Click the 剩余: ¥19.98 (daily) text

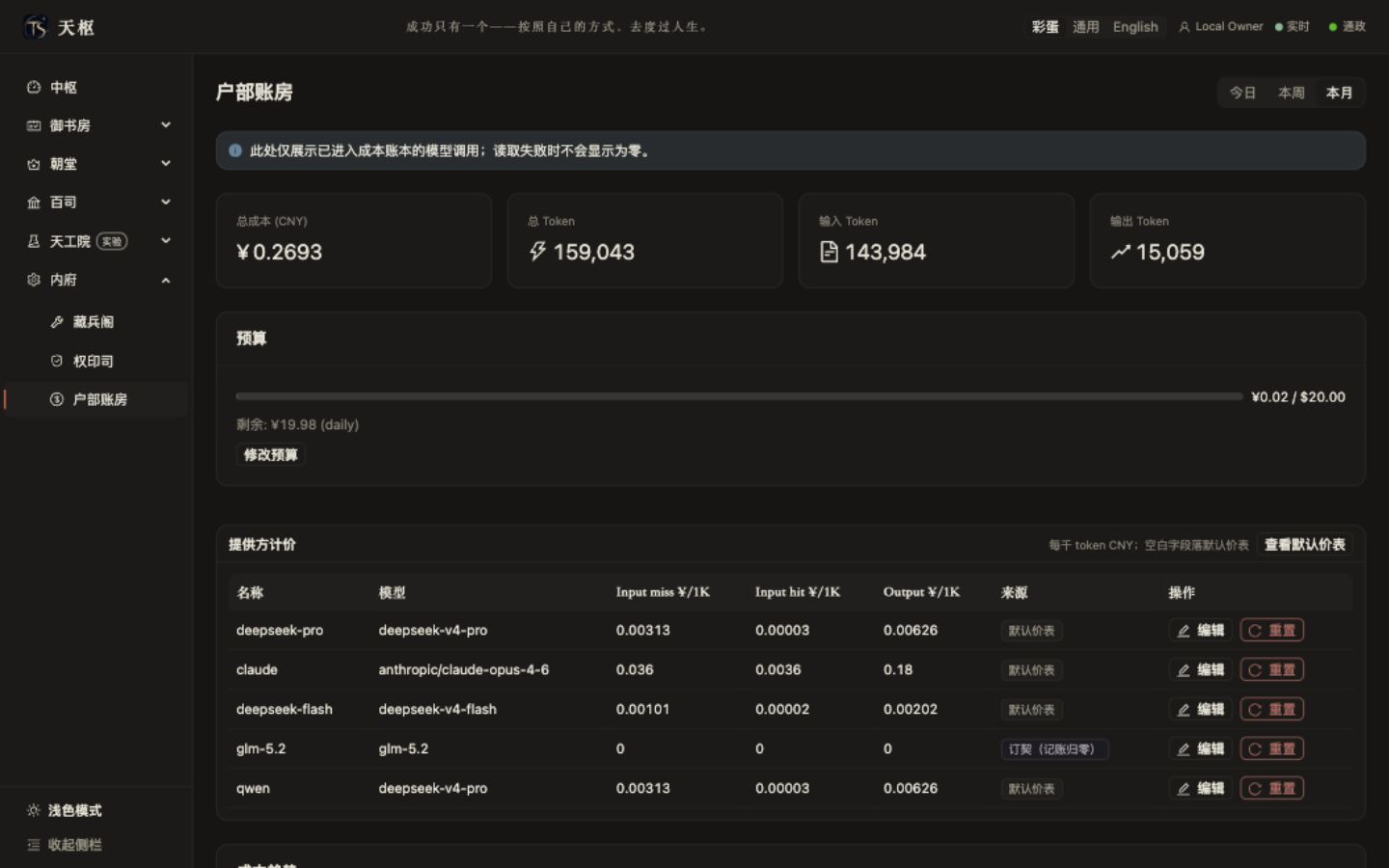298,424
